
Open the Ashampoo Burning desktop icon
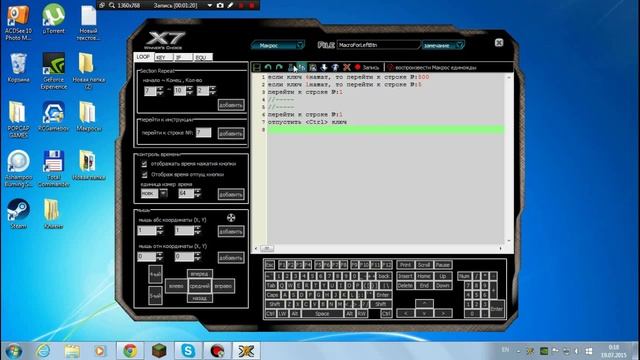click(18, 169)
